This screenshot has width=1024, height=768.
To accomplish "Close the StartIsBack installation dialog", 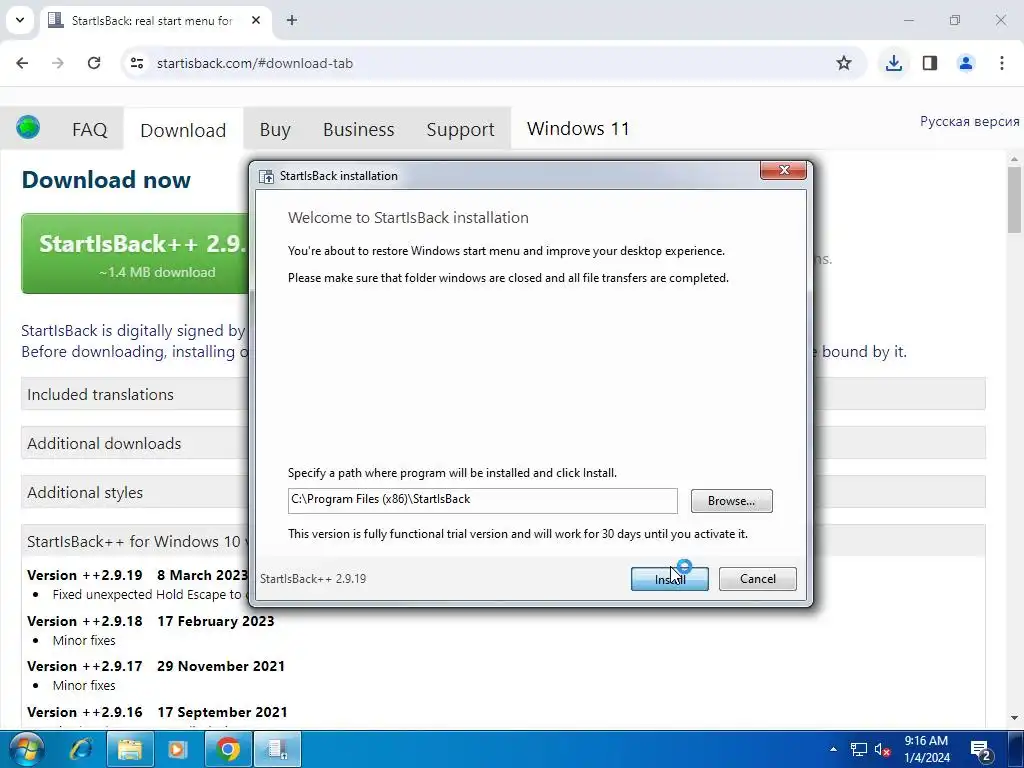I will pos(784,170).
